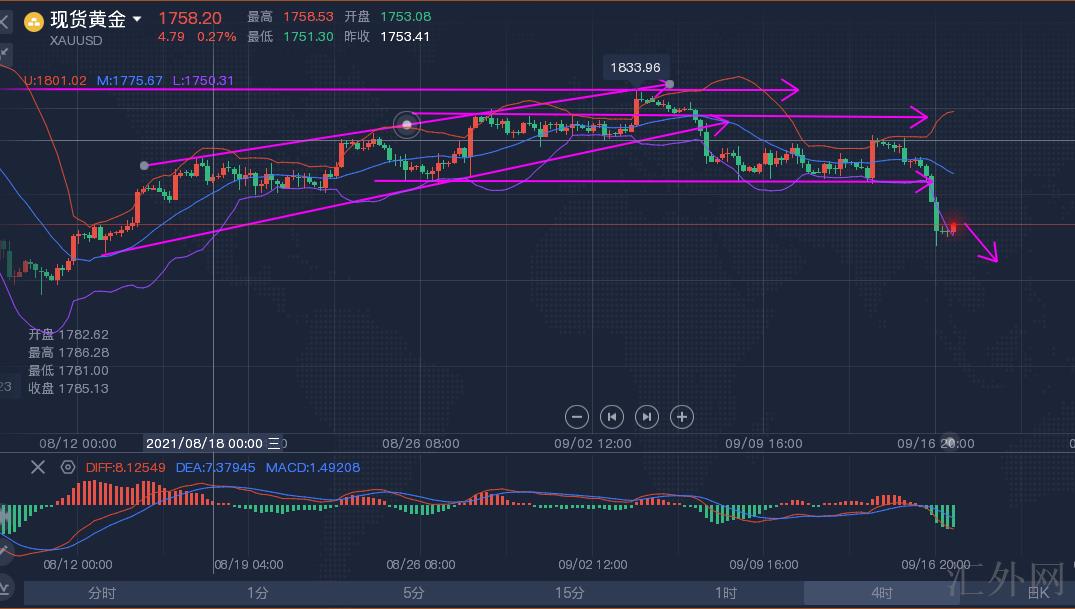
Task: Jump to the latest chart data
Action: (647, 416)
